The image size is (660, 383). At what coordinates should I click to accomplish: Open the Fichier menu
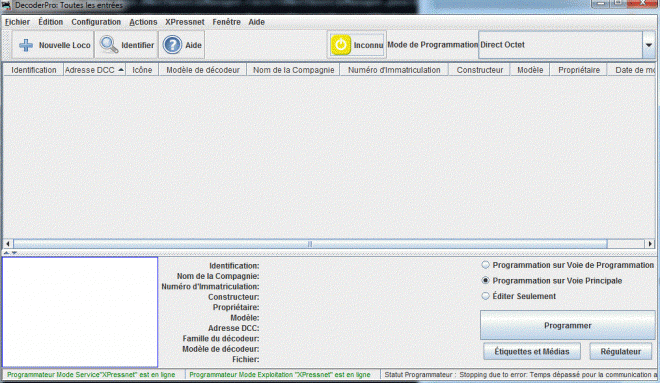[x=17, y=22]
